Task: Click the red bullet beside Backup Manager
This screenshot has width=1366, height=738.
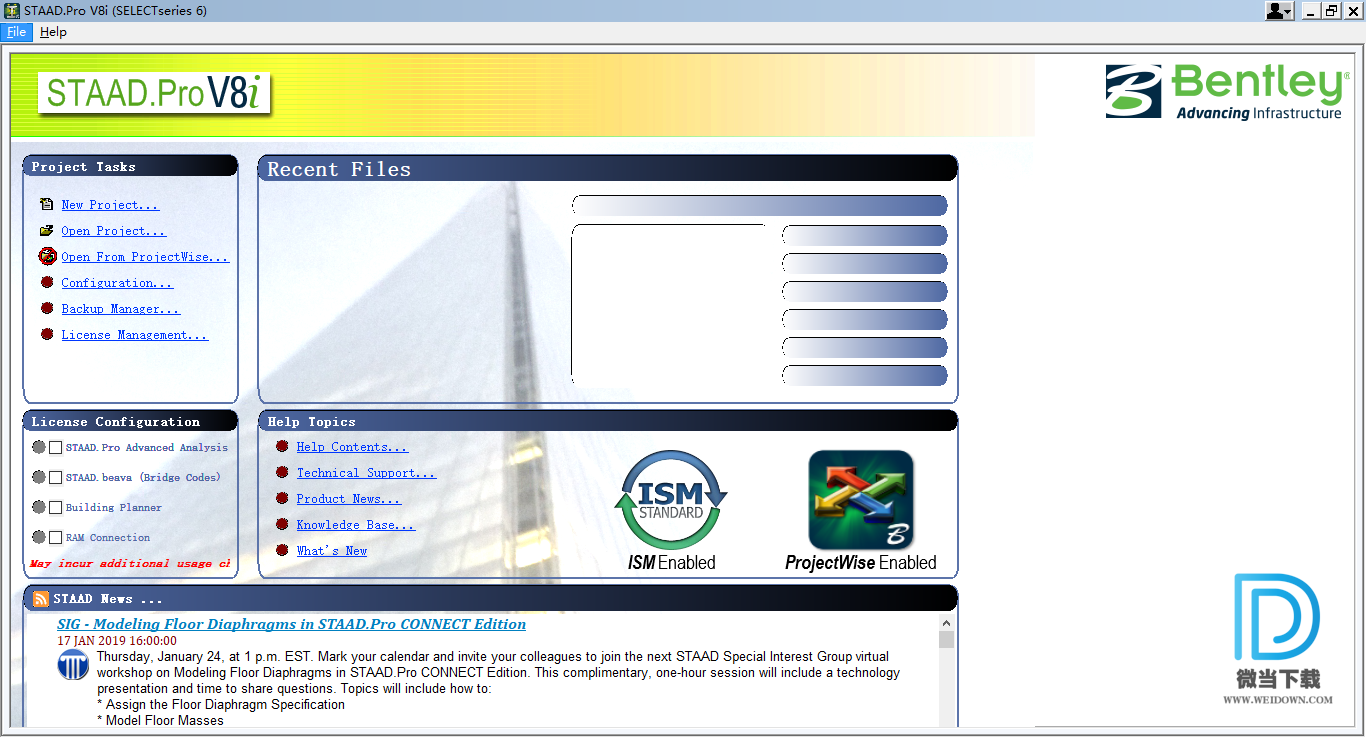Action: point(47,309)
